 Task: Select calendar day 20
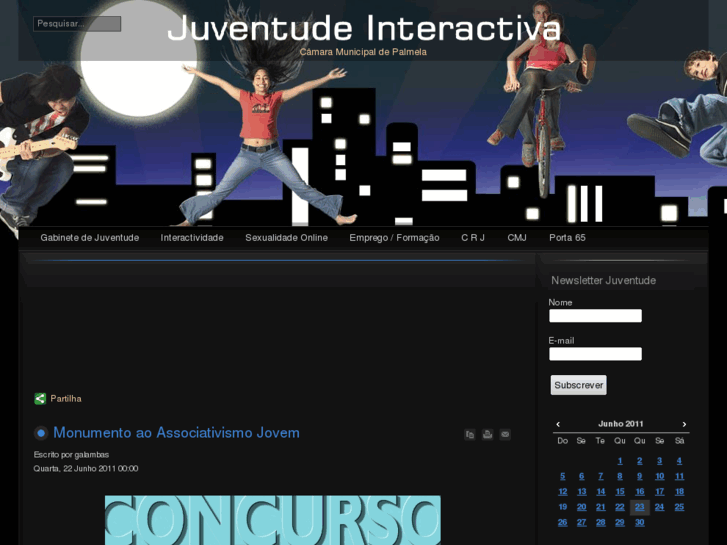[x=581, y=507]
